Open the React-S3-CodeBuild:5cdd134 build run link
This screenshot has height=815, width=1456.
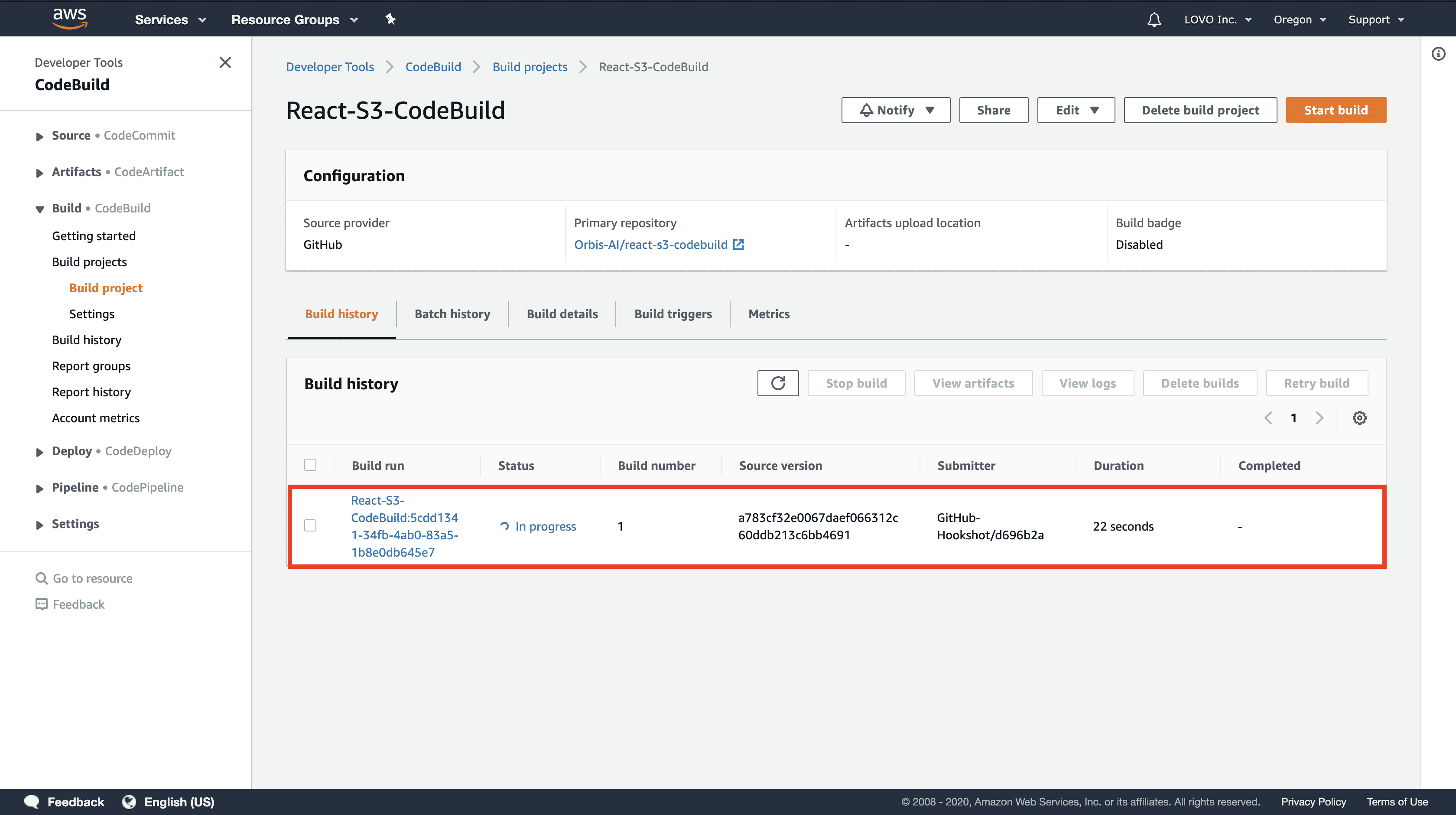click(x=405, y=526)
